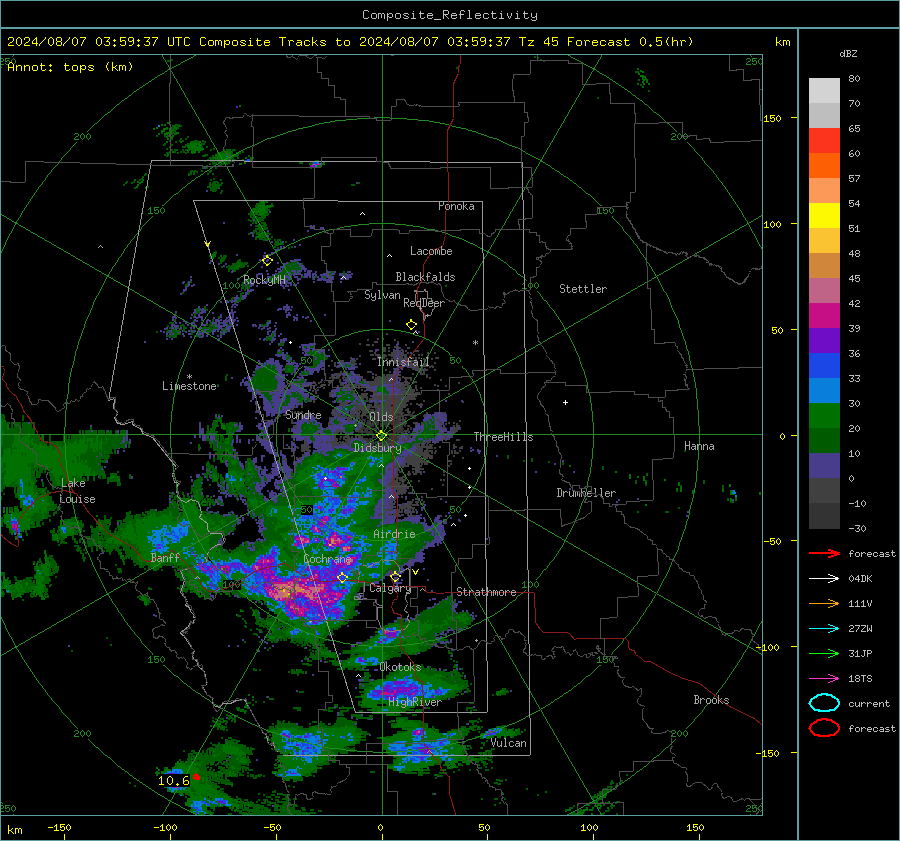This screenshot has height=841, width=900.
Task: Click the Stettler label
Action: coord(583,289)
